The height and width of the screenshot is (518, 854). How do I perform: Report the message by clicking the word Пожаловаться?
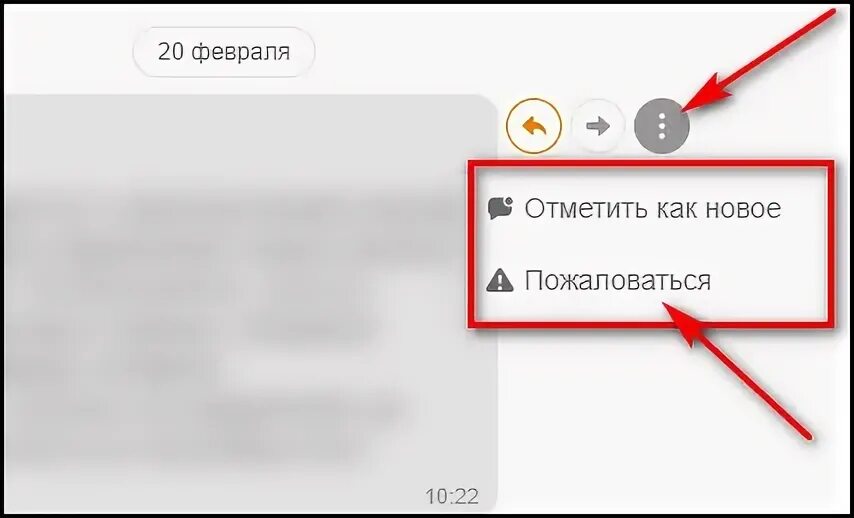pyautogui.click(x=618, y=281)
